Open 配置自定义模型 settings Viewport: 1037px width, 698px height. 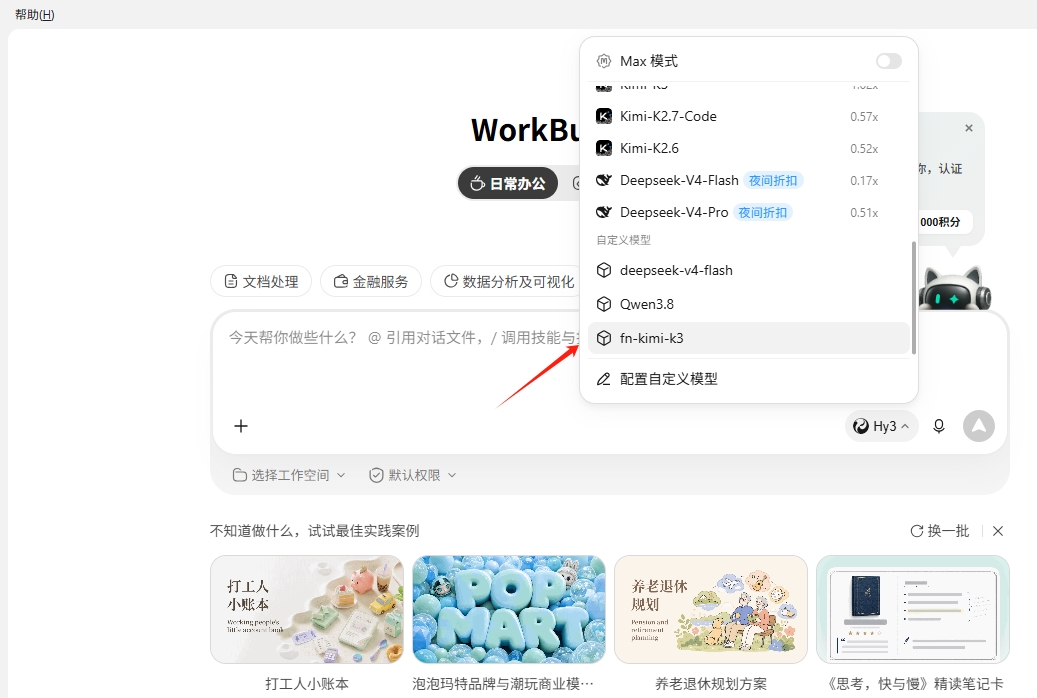pyautogui.click(x=749, y=379)
